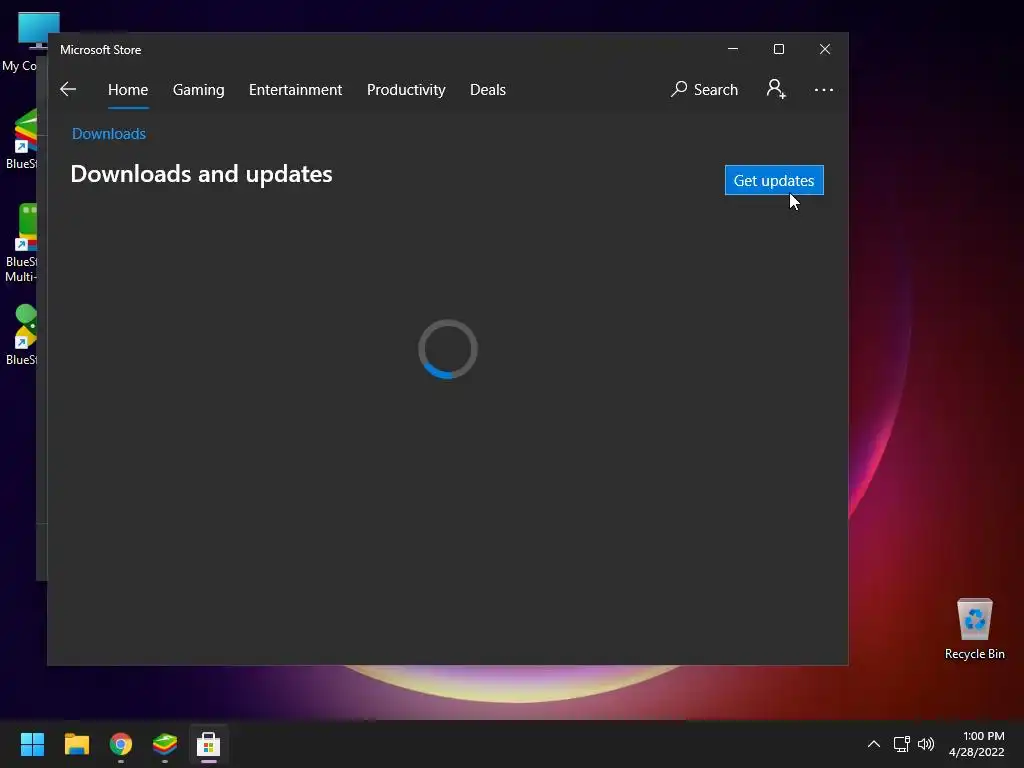Click the Get updates button

click(774, 180)
